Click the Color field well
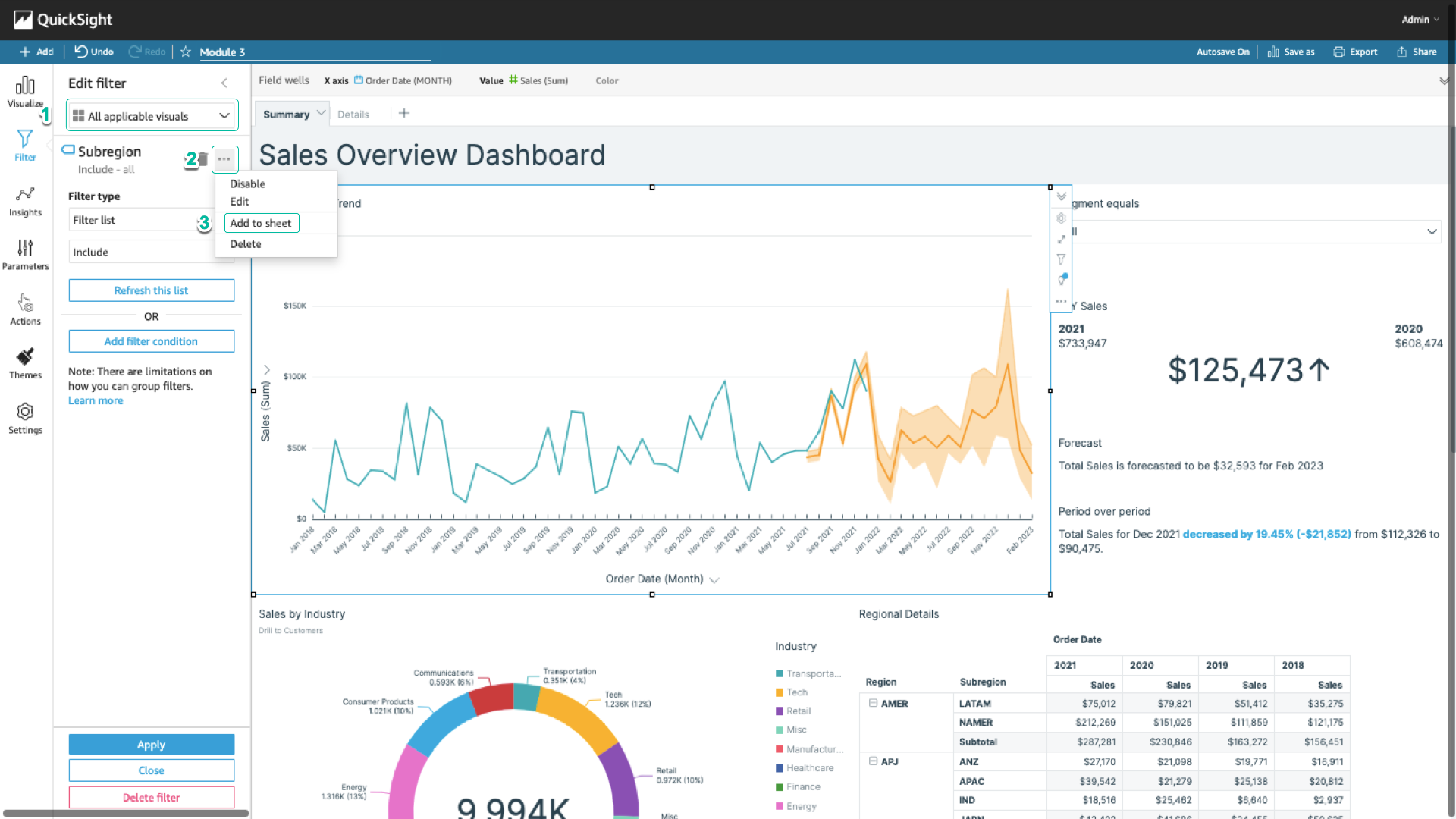The height and width of the screenshot is (819, 1456). pos(607,80)
